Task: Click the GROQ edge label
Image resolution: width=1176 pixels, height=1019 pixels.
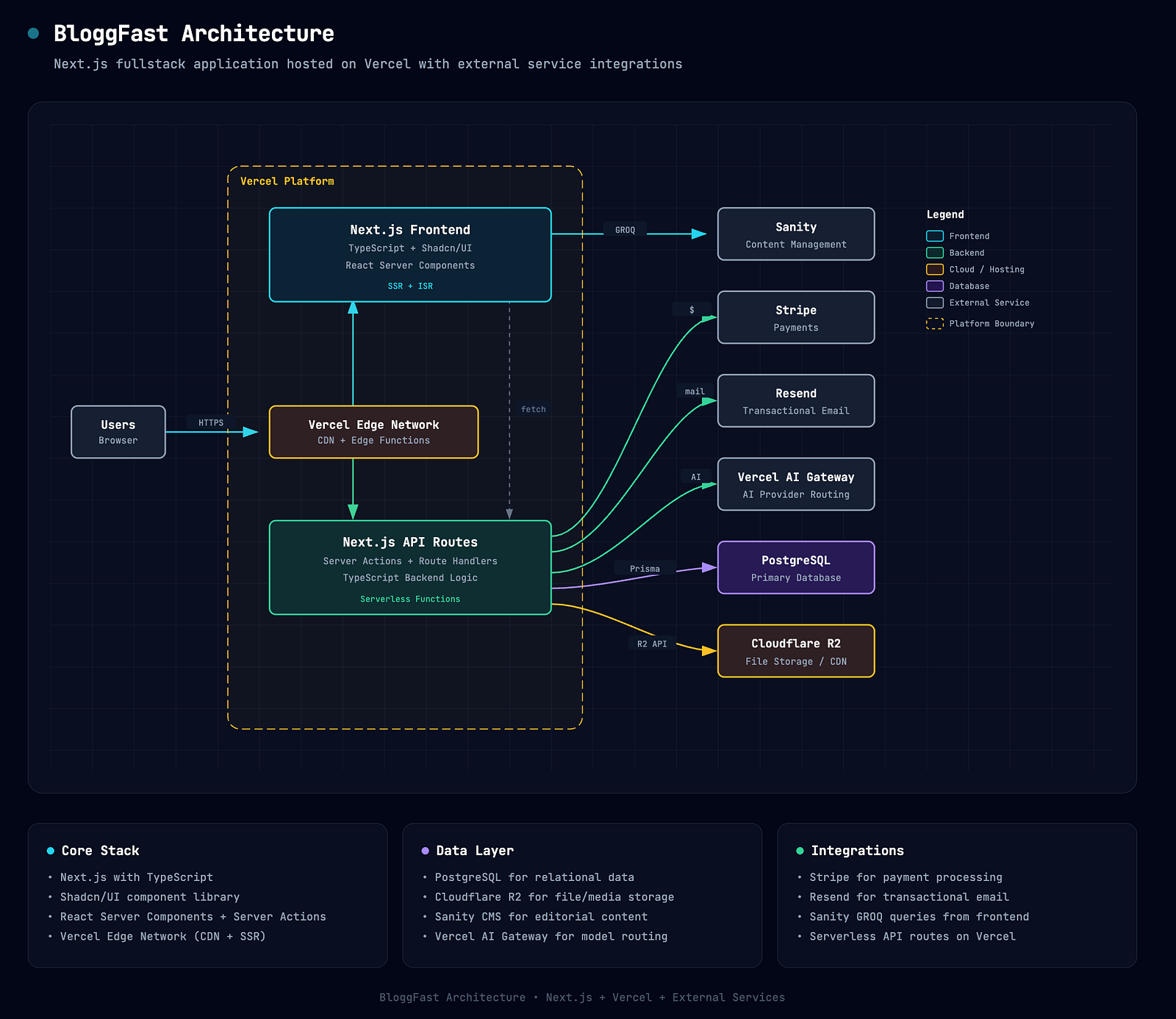Action: [x=625, y=230]
